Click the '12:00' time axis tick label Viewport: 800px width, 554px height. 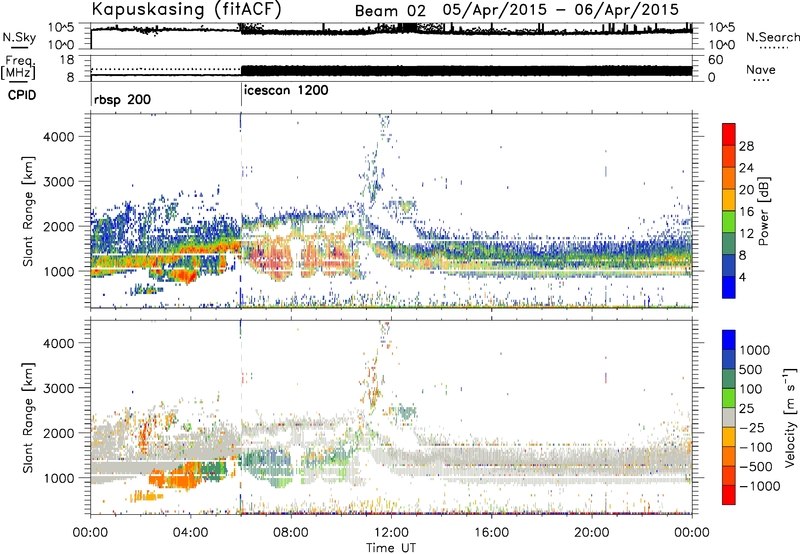point(391,533)
